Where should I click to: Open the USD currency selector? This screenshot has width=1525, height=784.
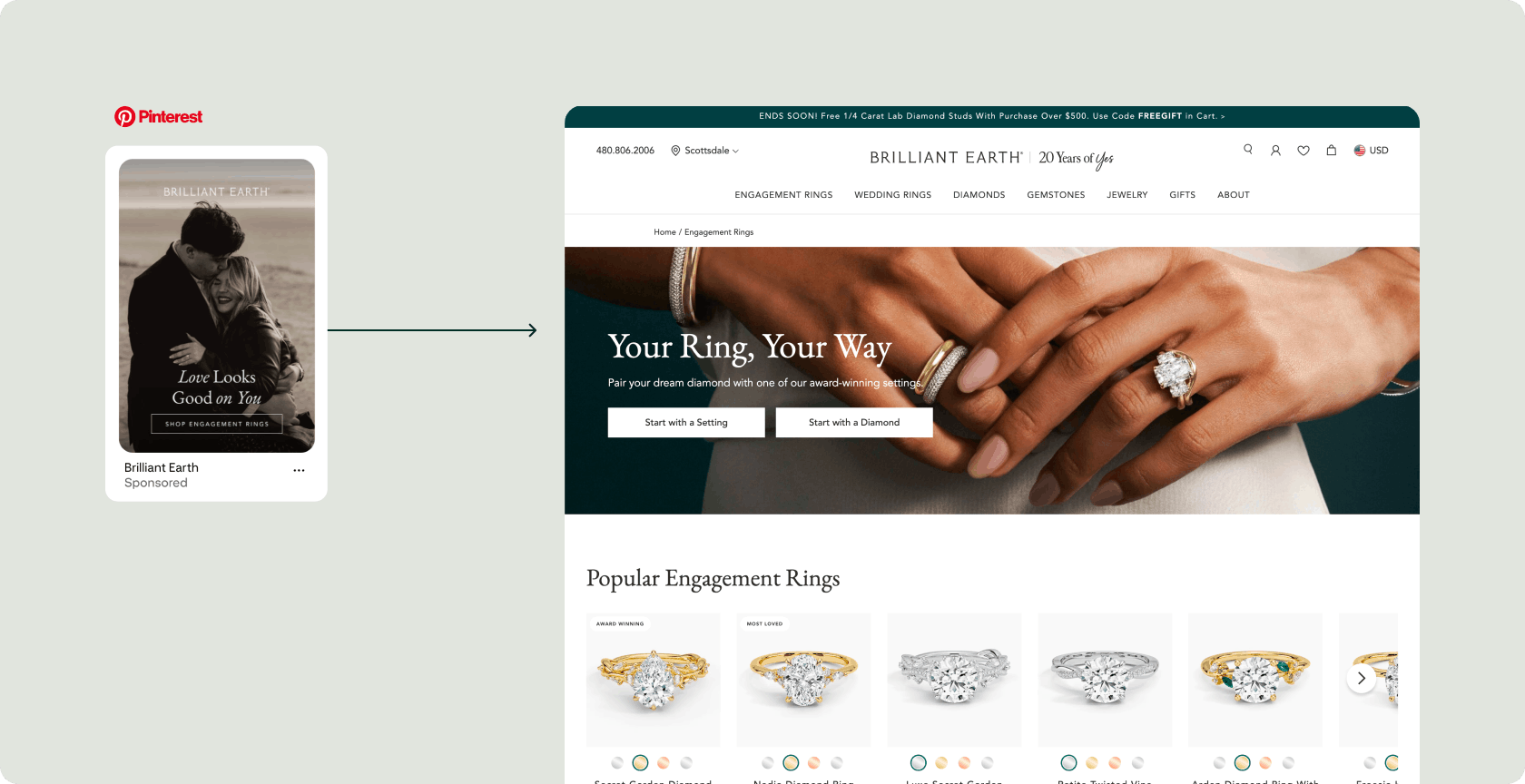pos(1371,151)
